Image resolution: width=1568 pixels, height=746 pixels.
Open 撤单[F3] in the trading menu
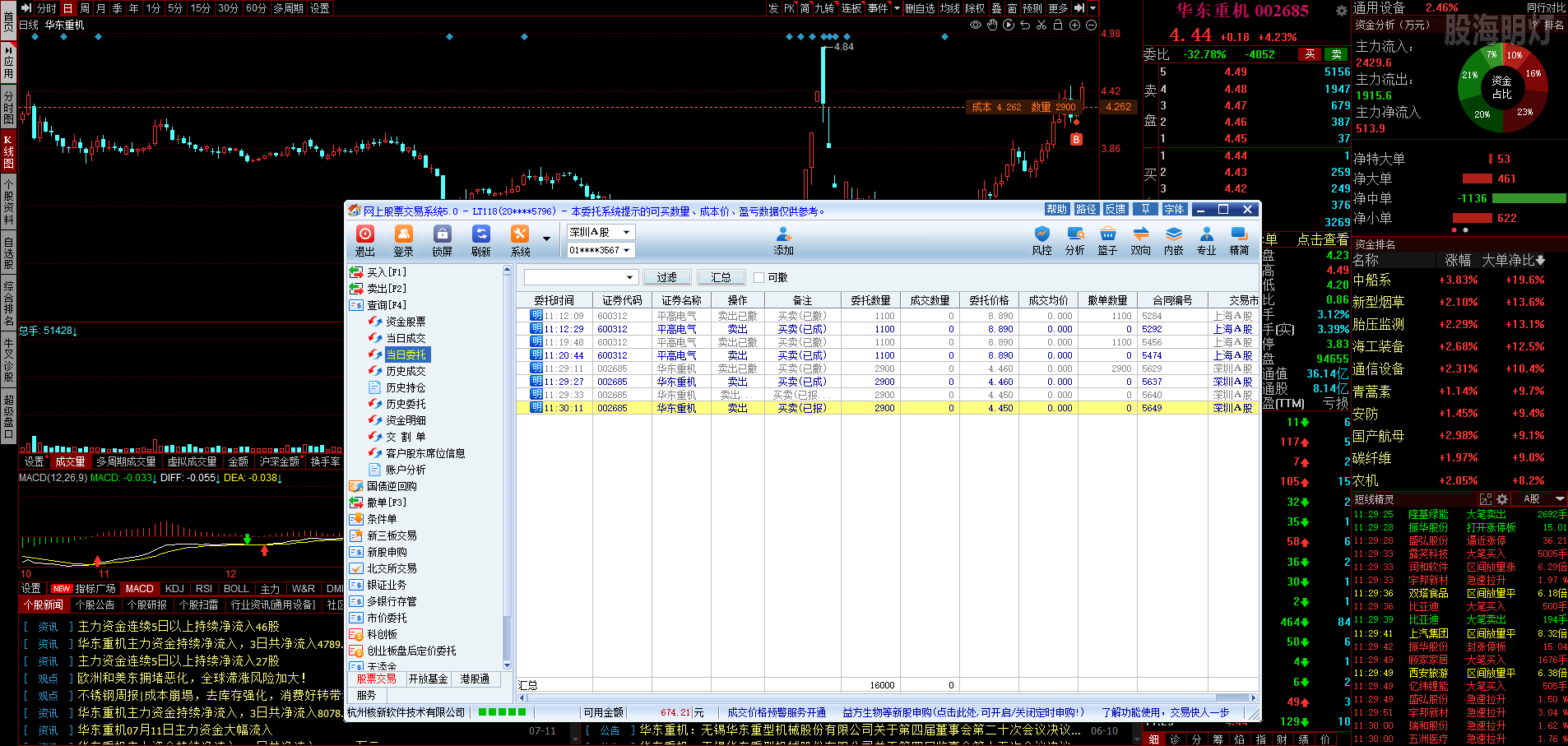(x=386, y=503)
